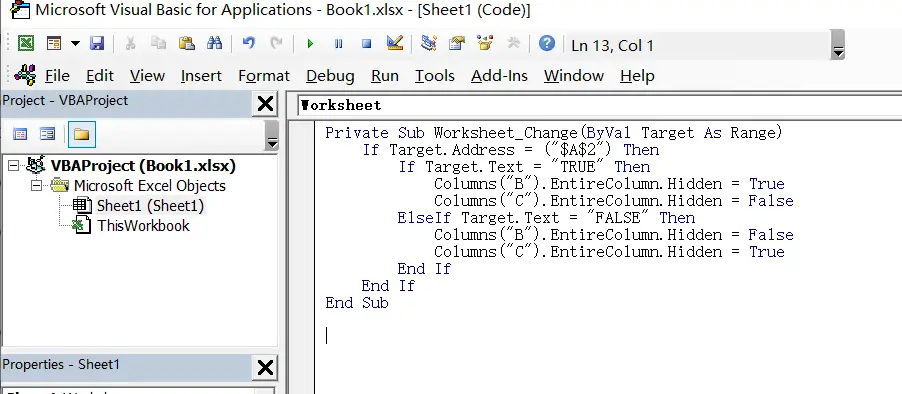Save the workbook with the floppy icon
The height and width of the screenshot is (394, 902).
97,44
